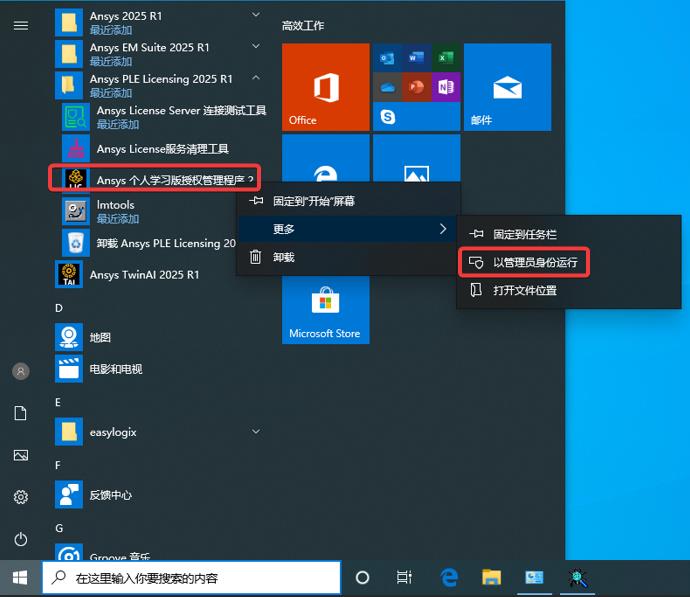Screen dimensions: 690x597
Task: Click the taskbar search box
Action: pos(191,578)
